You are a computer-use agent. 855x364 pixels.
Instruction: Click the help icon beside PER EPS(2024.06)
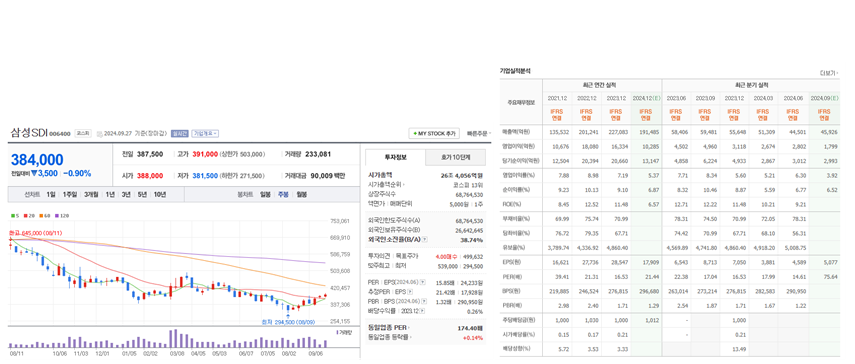tap(423, 283)
